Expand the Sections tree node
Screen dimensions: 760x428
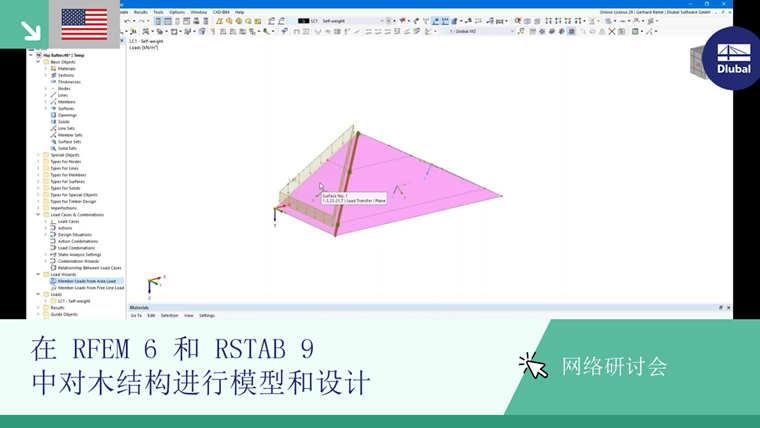(x=46, y=75)
